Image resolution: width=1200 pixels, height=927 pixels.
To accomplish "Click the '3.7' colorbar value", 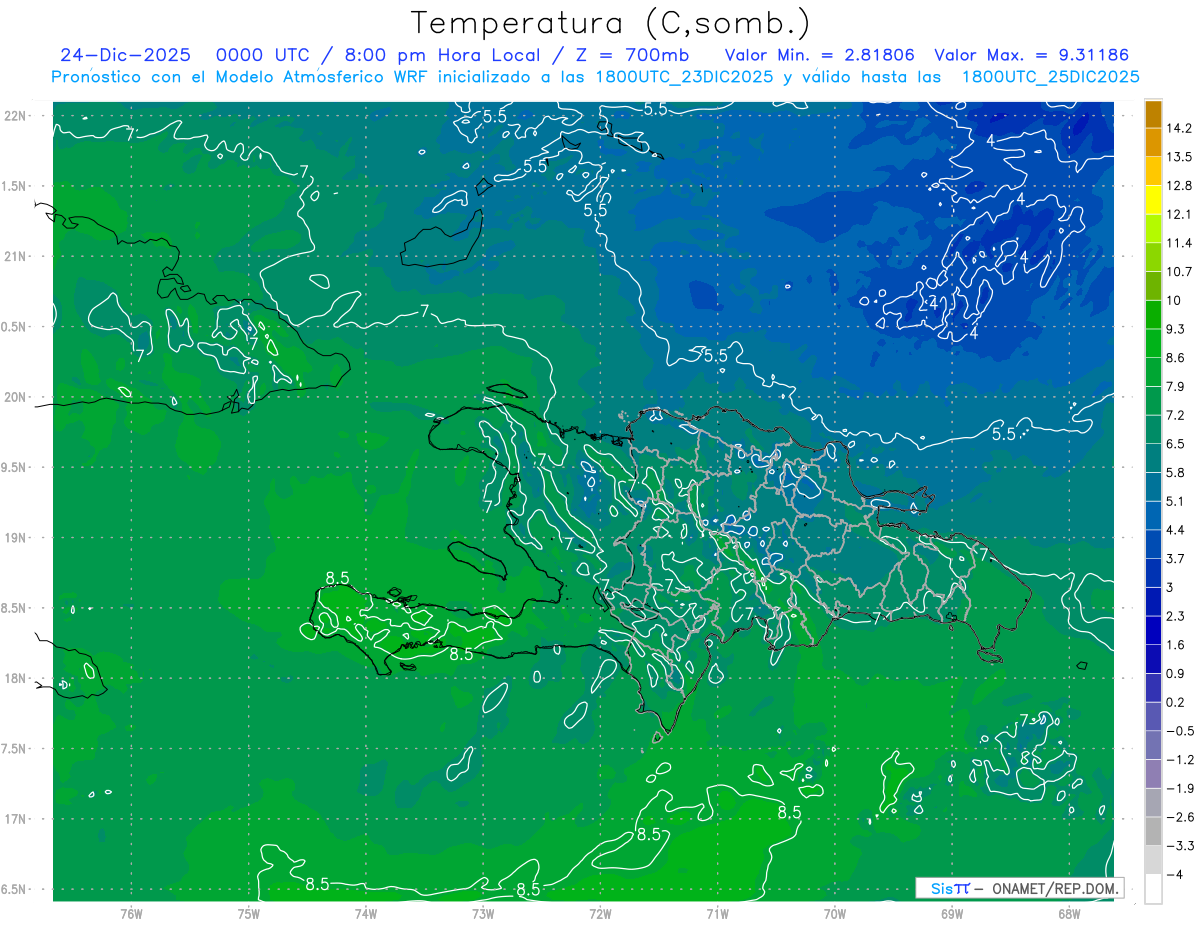I will [x=1176, y=559].
